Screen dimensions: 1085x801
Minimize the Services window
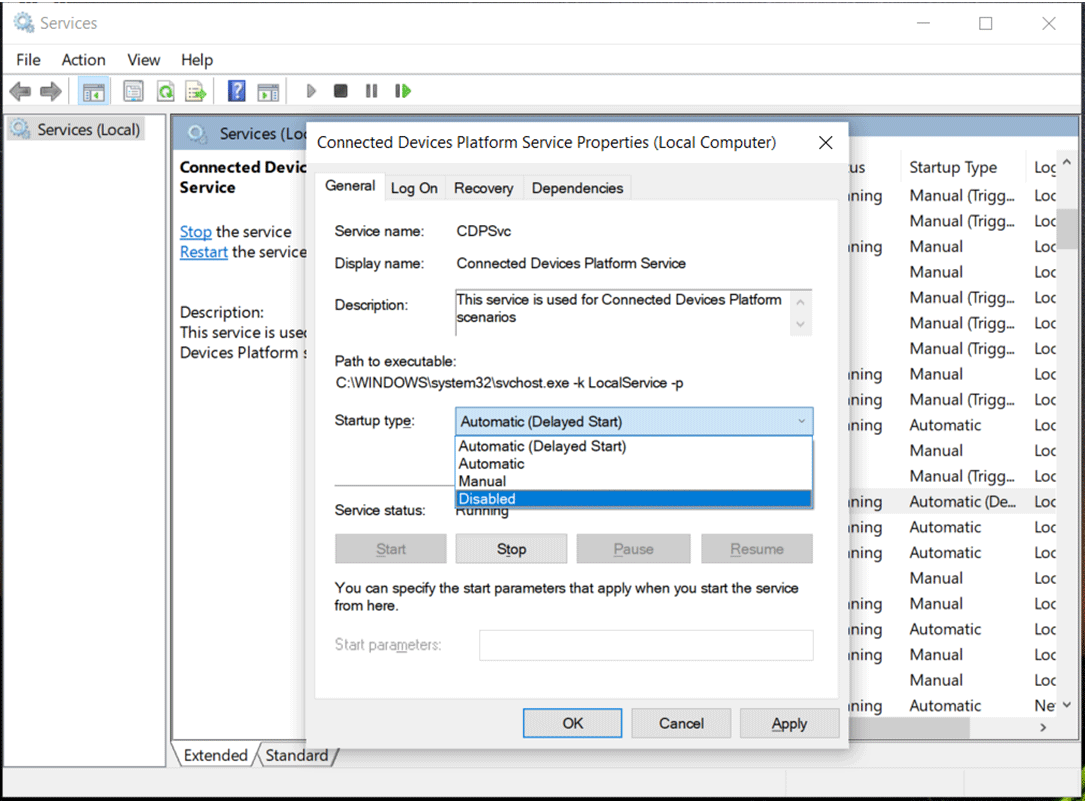(x=923, y=24)
